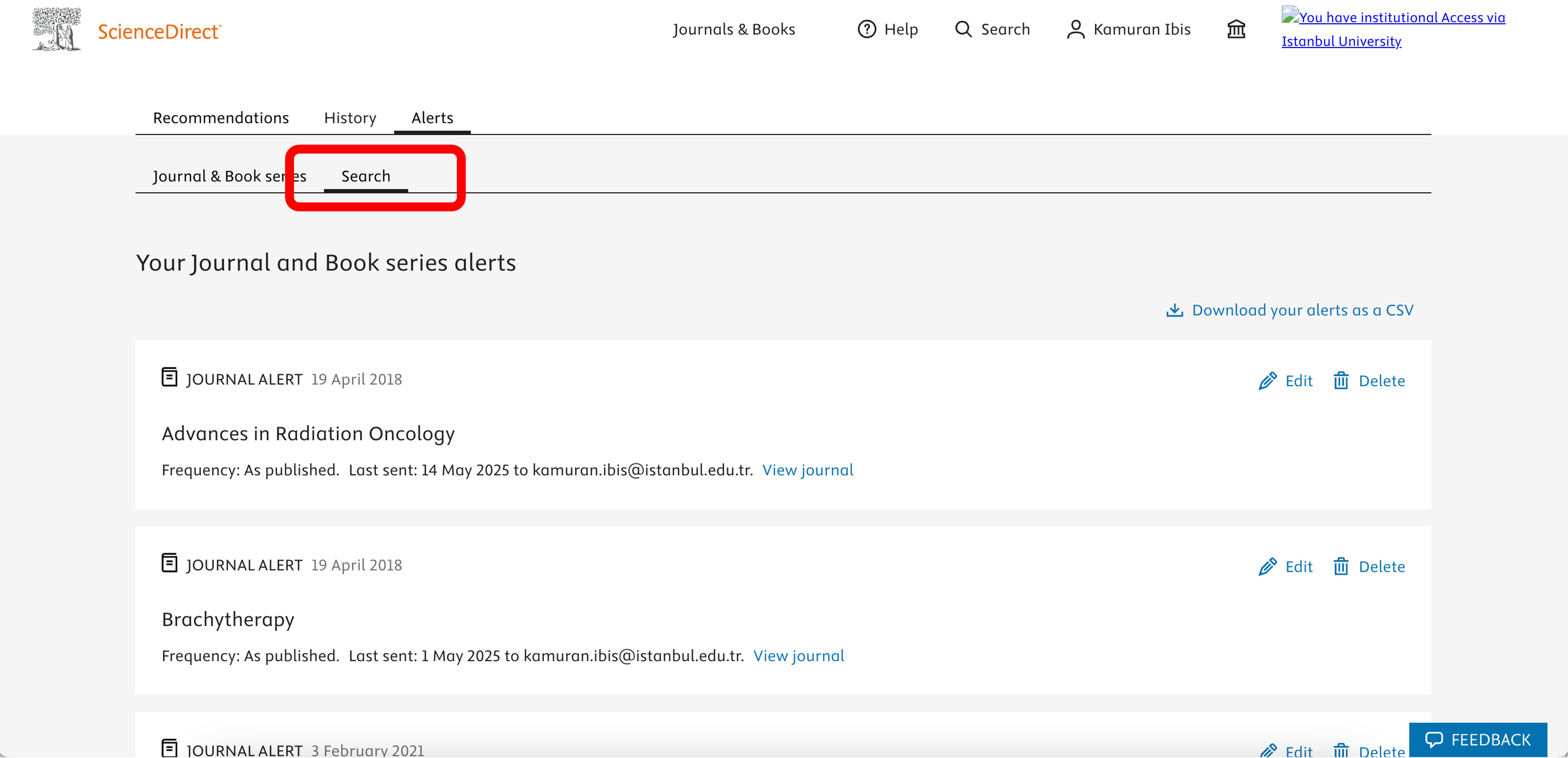Select Journal & Book series sub-tab
Viewport: 1568px width, 758px height.
(229, 176)
